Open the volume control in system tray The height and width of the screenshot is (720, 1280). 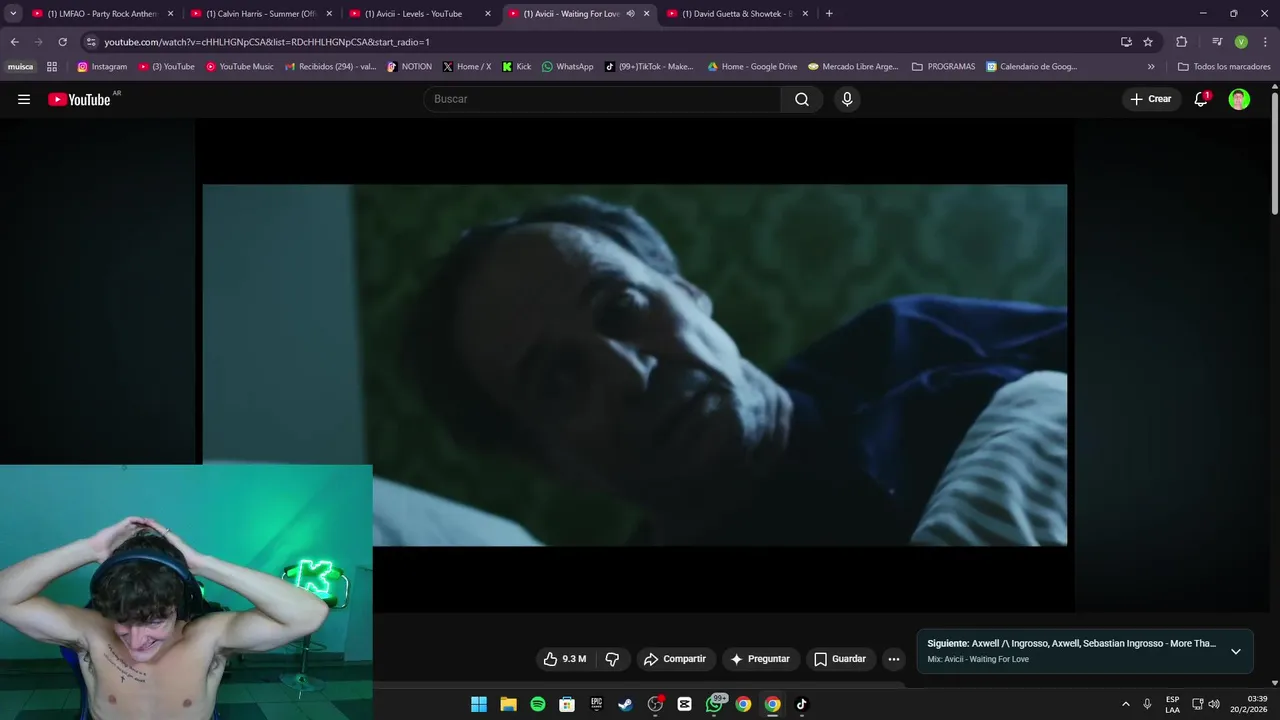pos(1214,704)
